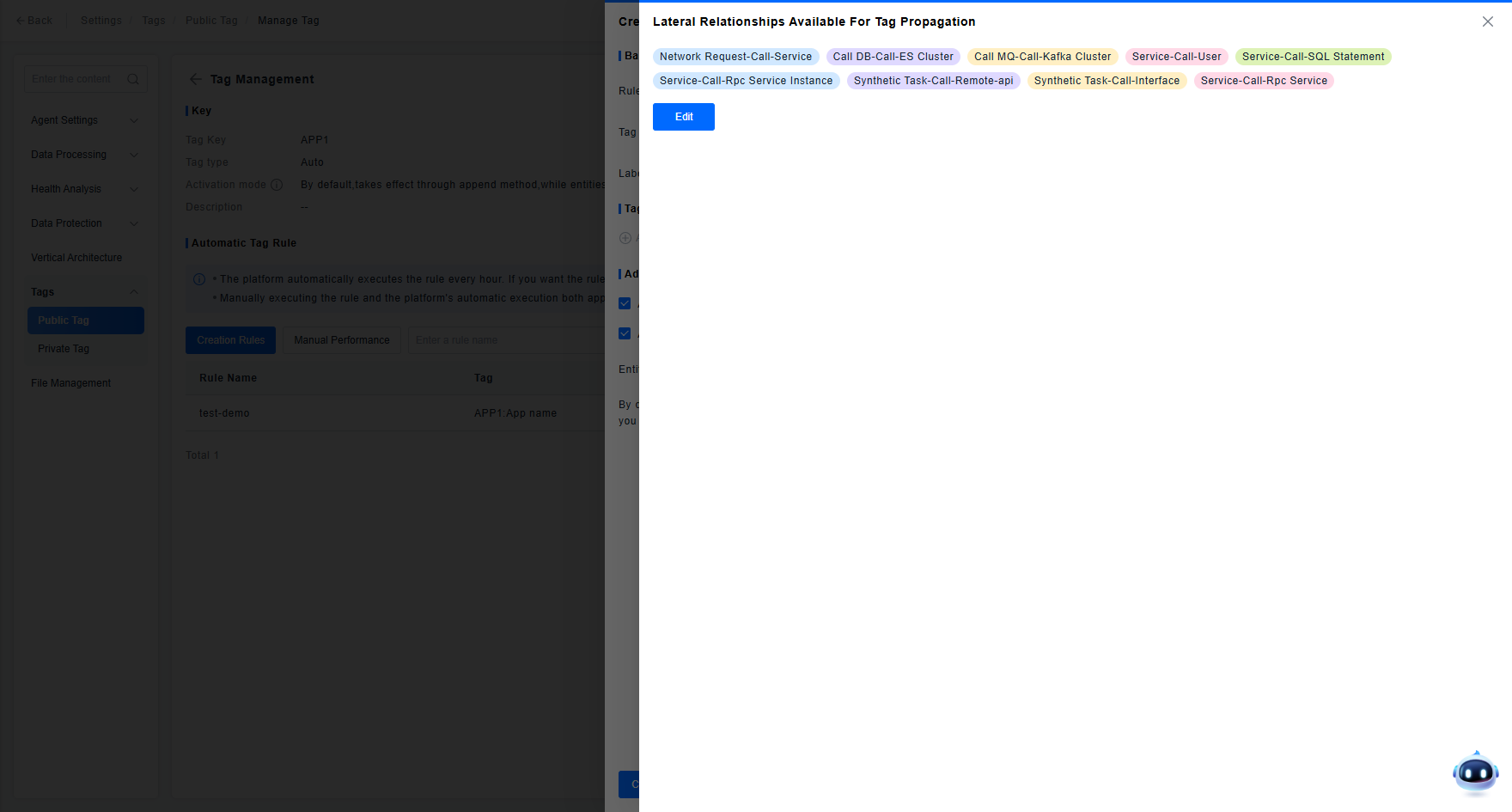The image size is (1512, 812).
Task: Select the Service-Call-SQL Statement tag
Action: point(1313,57)
